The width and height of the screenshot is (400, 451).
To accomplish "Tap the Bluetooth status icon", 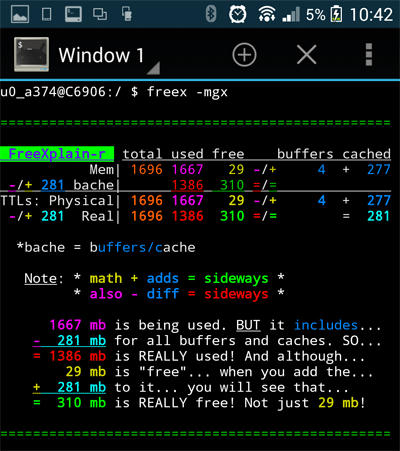I will click(211, 14).
